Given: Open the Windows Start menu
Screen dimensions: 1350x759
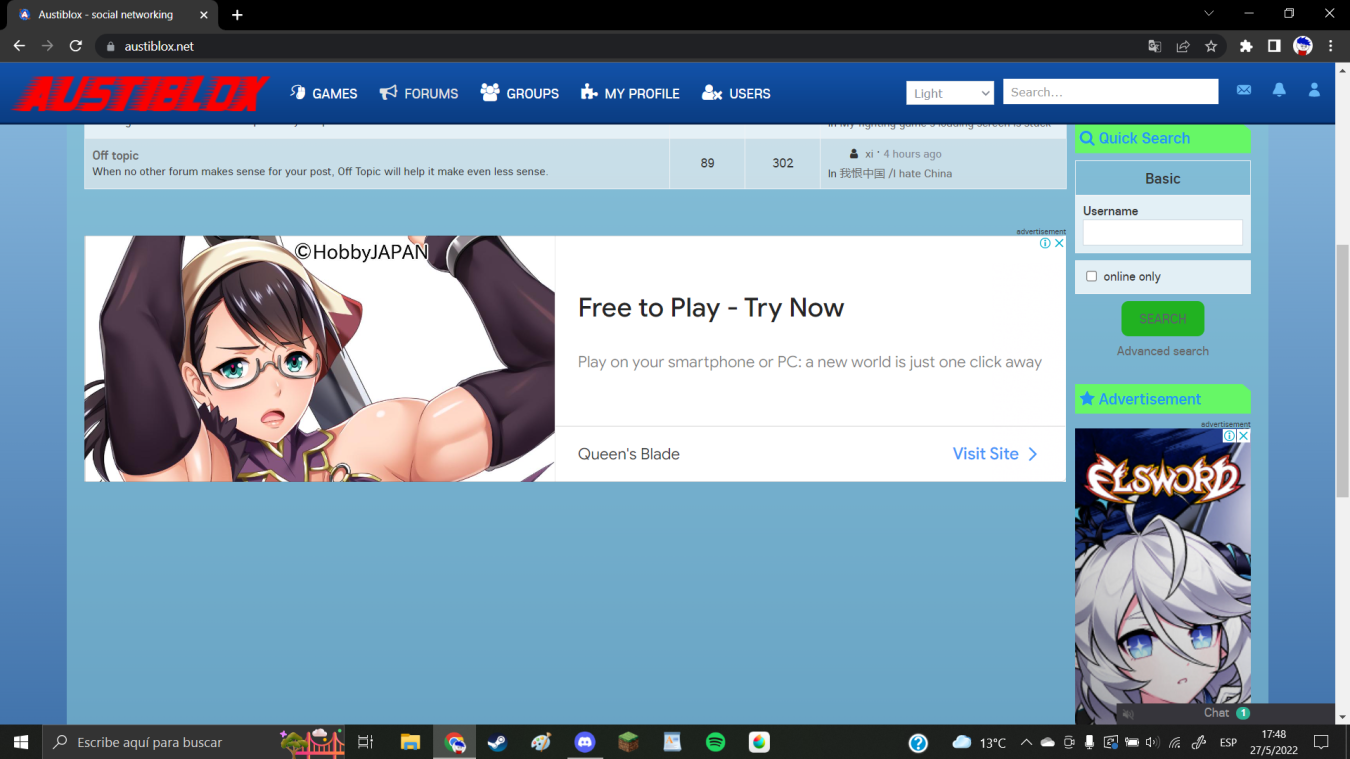Looking at the screenshot, I should [21, 742].
